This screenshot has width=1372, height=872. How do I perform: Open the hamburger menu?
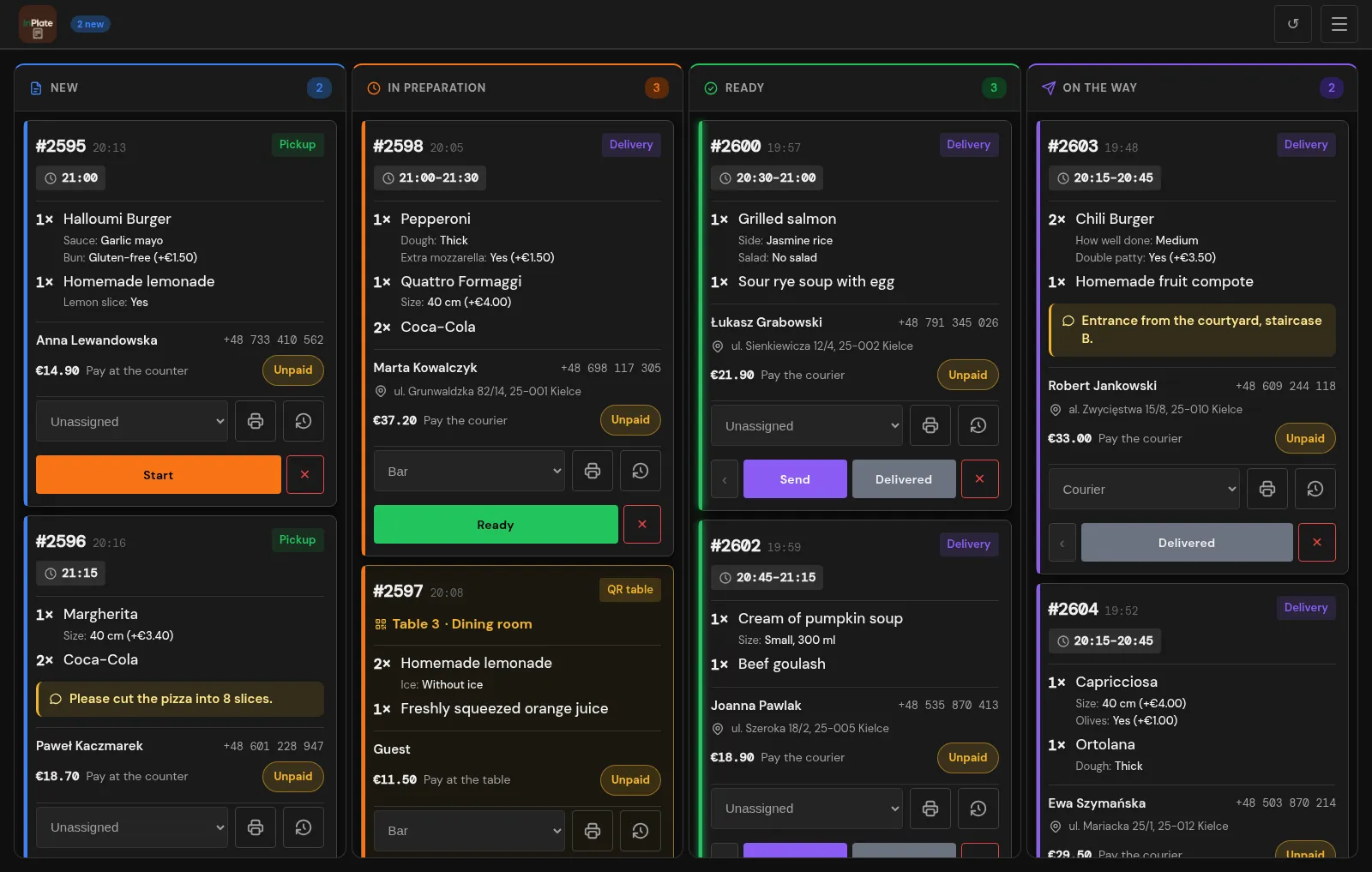click(1339, 24)
